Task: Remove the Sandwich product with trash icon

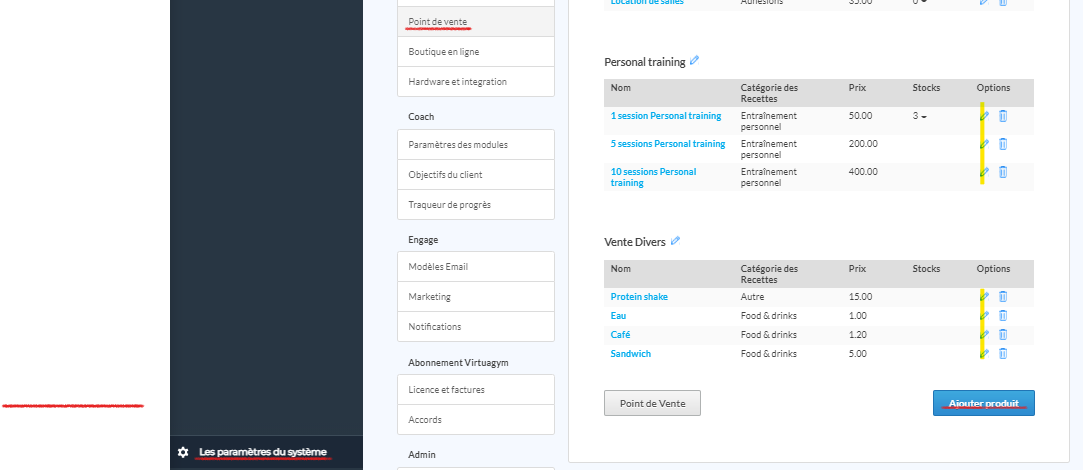Action: [1003, 354]
